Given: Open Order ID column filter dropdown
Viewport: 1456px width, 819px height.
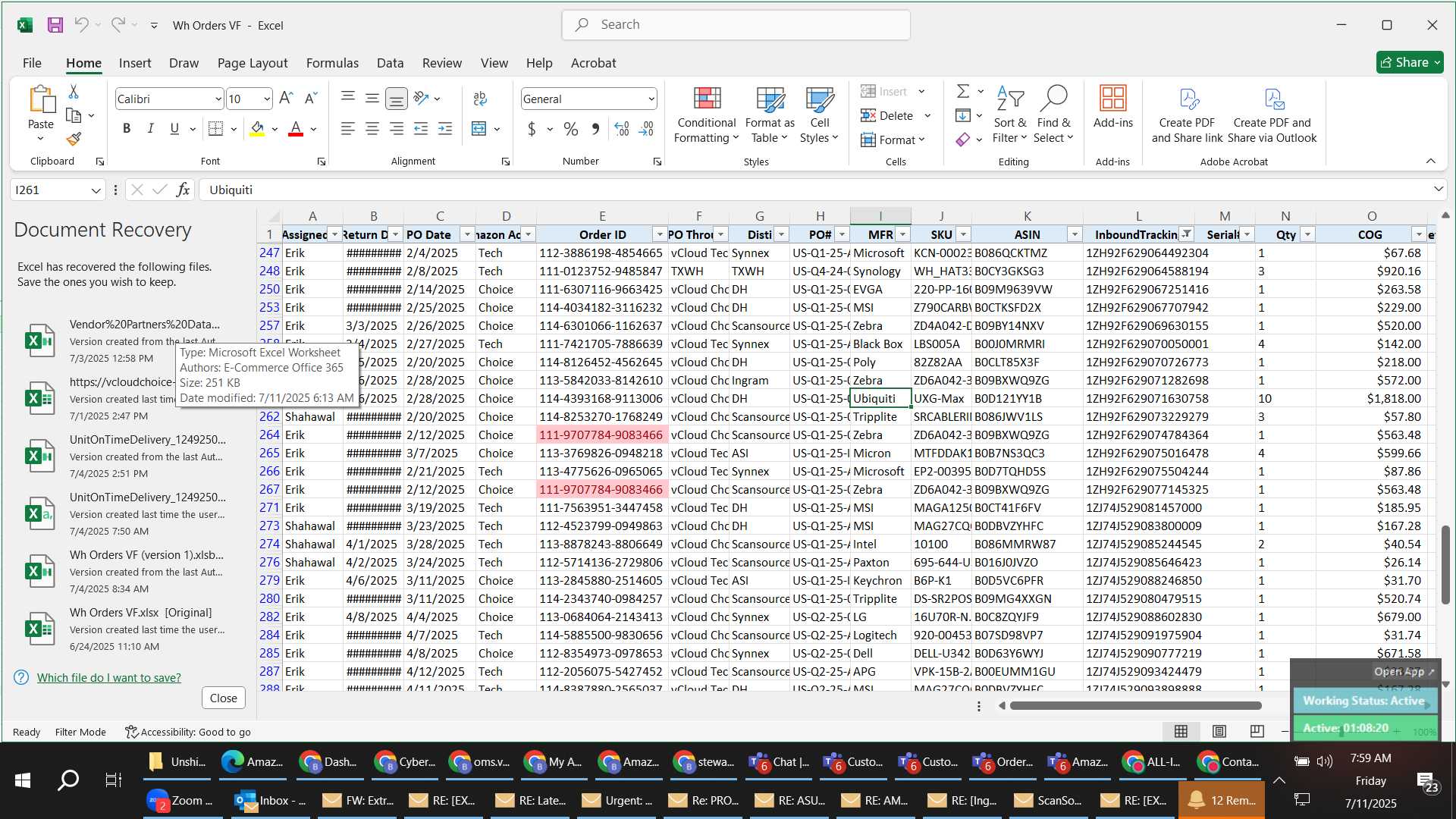Looking at the screenshot, I should [x=659, y=234].
